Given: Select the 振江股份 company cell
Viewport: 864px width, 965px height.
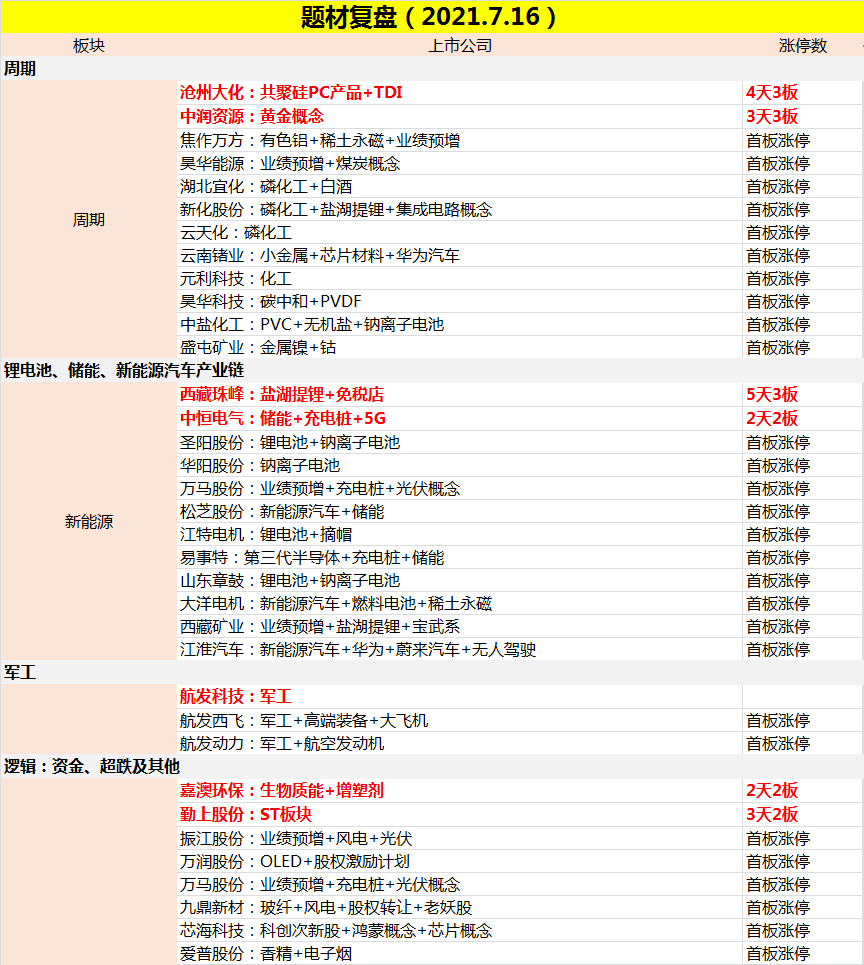Looking at the screenshot, I should [x=459, y=839].
